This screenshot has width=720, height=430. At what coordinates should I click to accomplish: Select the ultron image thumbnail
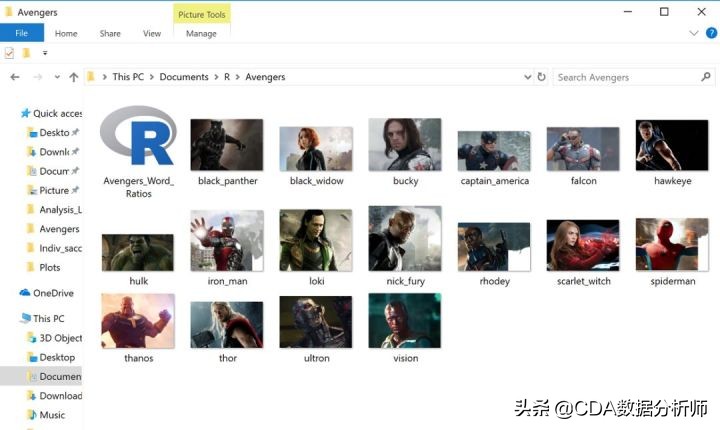(x=316, y=322)
